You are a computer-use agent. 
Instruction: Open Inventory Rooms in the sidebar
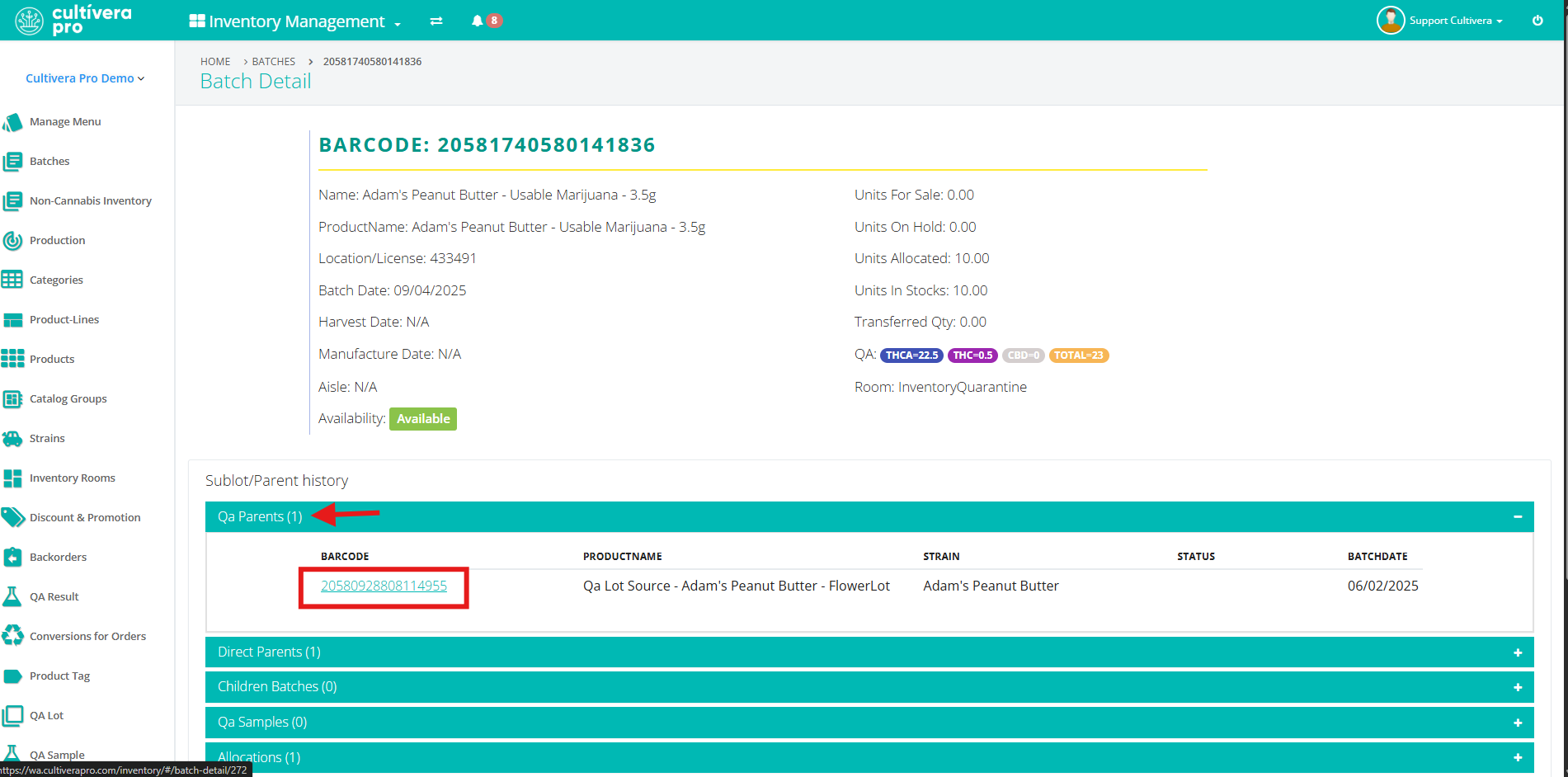click(73, 478)
